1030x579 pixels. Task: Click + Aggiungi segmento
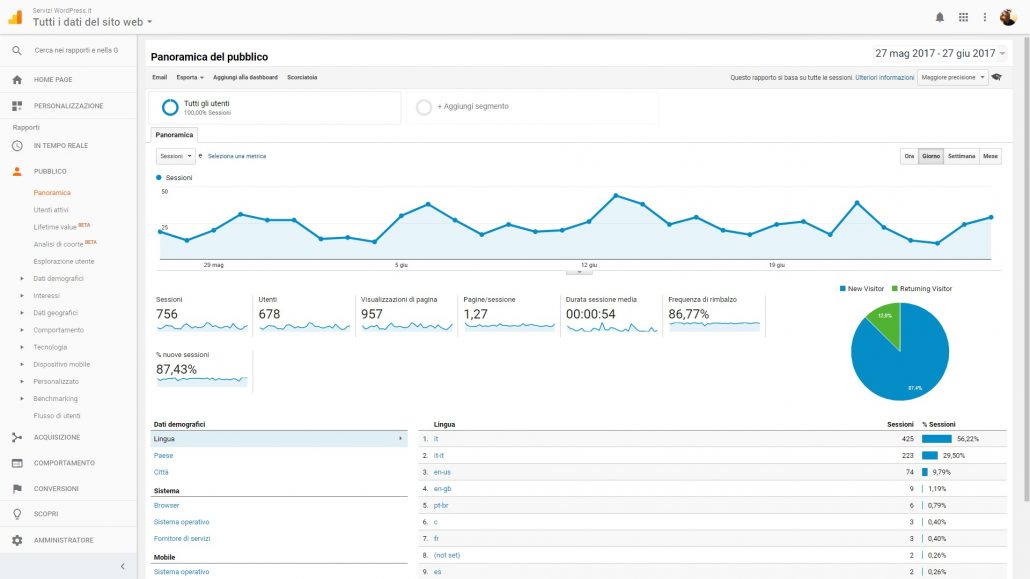point(473,106)
